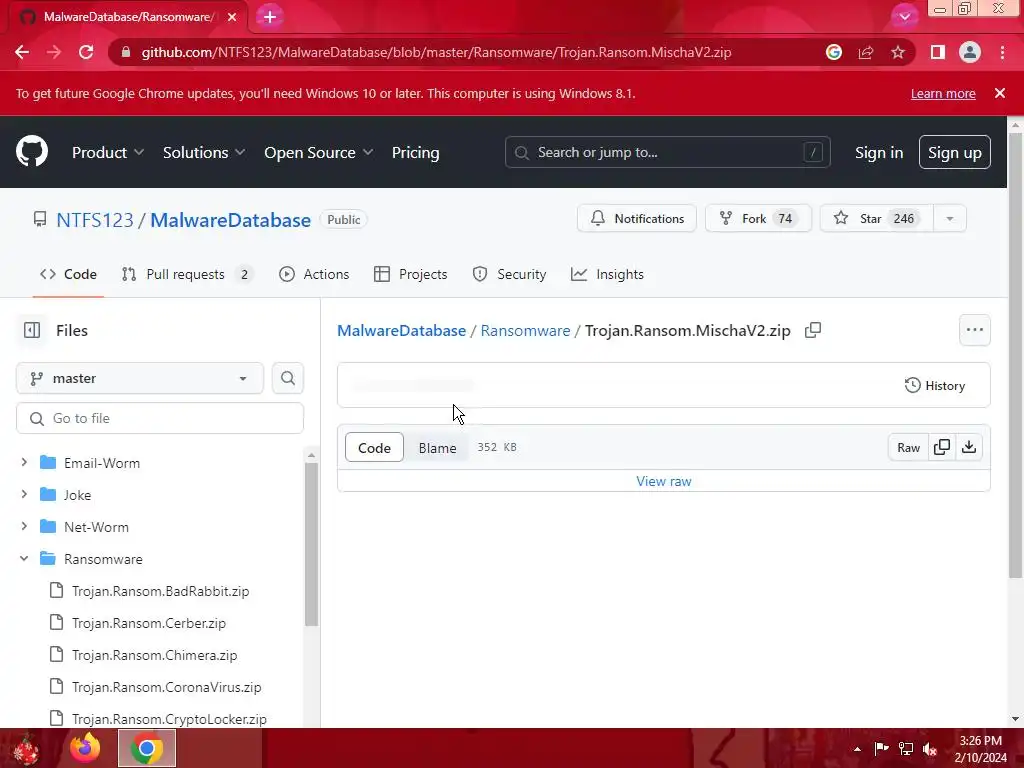Open Trojan.Ransom.BadRabbit.zip in tree

pos(160,591)
